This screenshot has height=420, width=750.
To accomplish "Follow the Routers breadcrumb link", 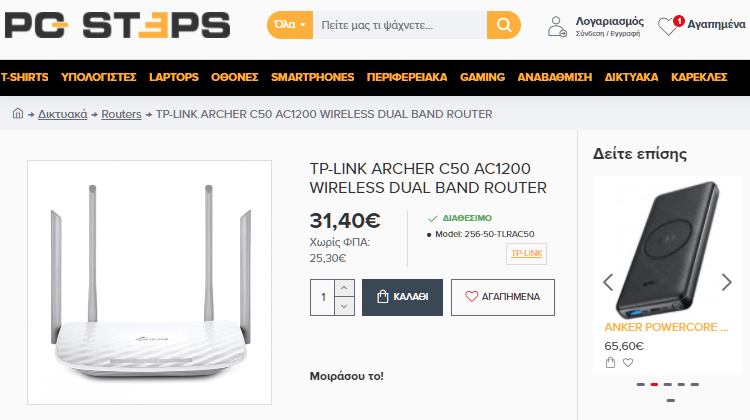I will pos(121,114).
